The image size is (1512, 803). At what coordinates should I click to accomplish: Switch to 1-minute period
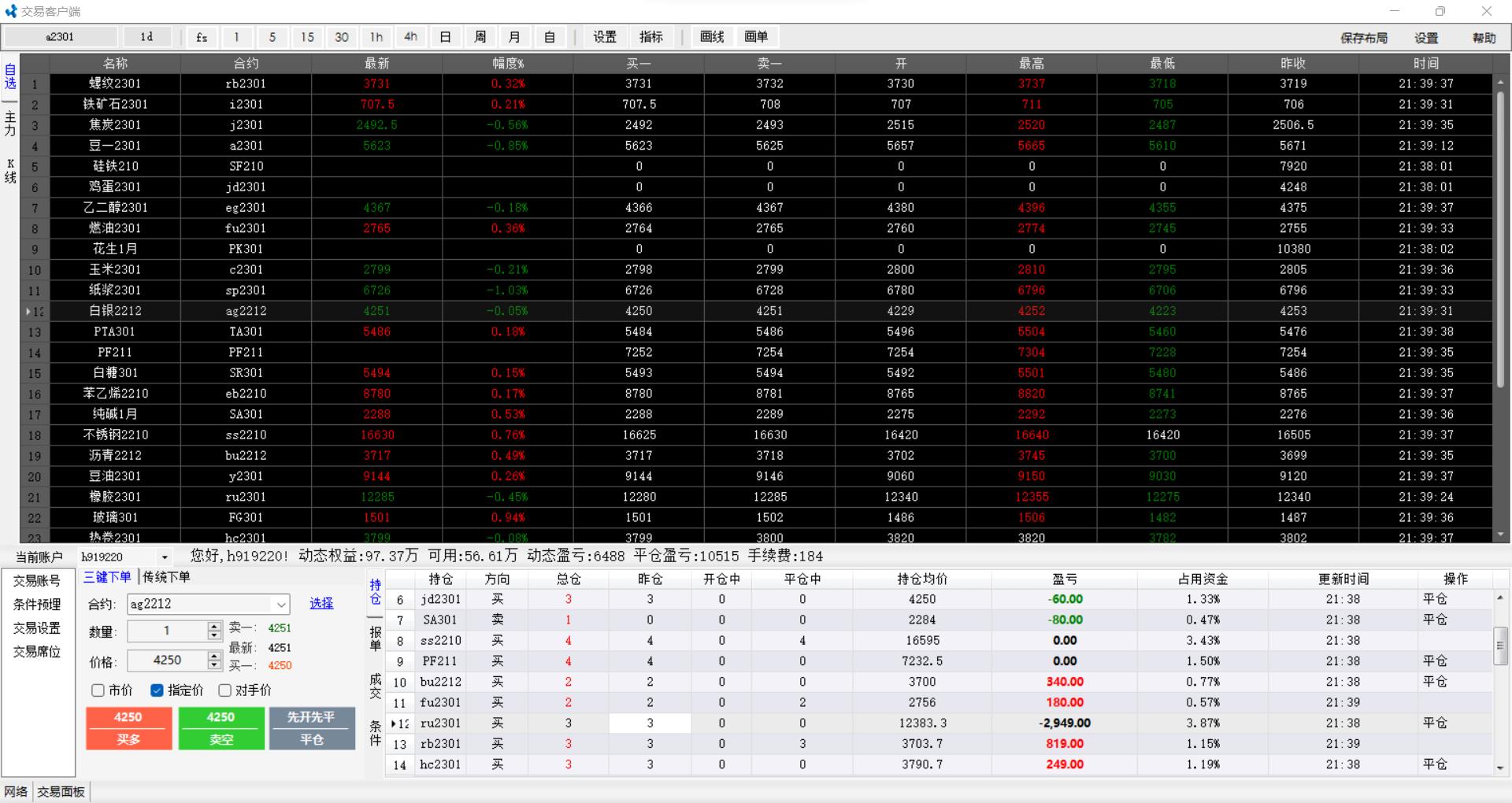coord(236,37)
